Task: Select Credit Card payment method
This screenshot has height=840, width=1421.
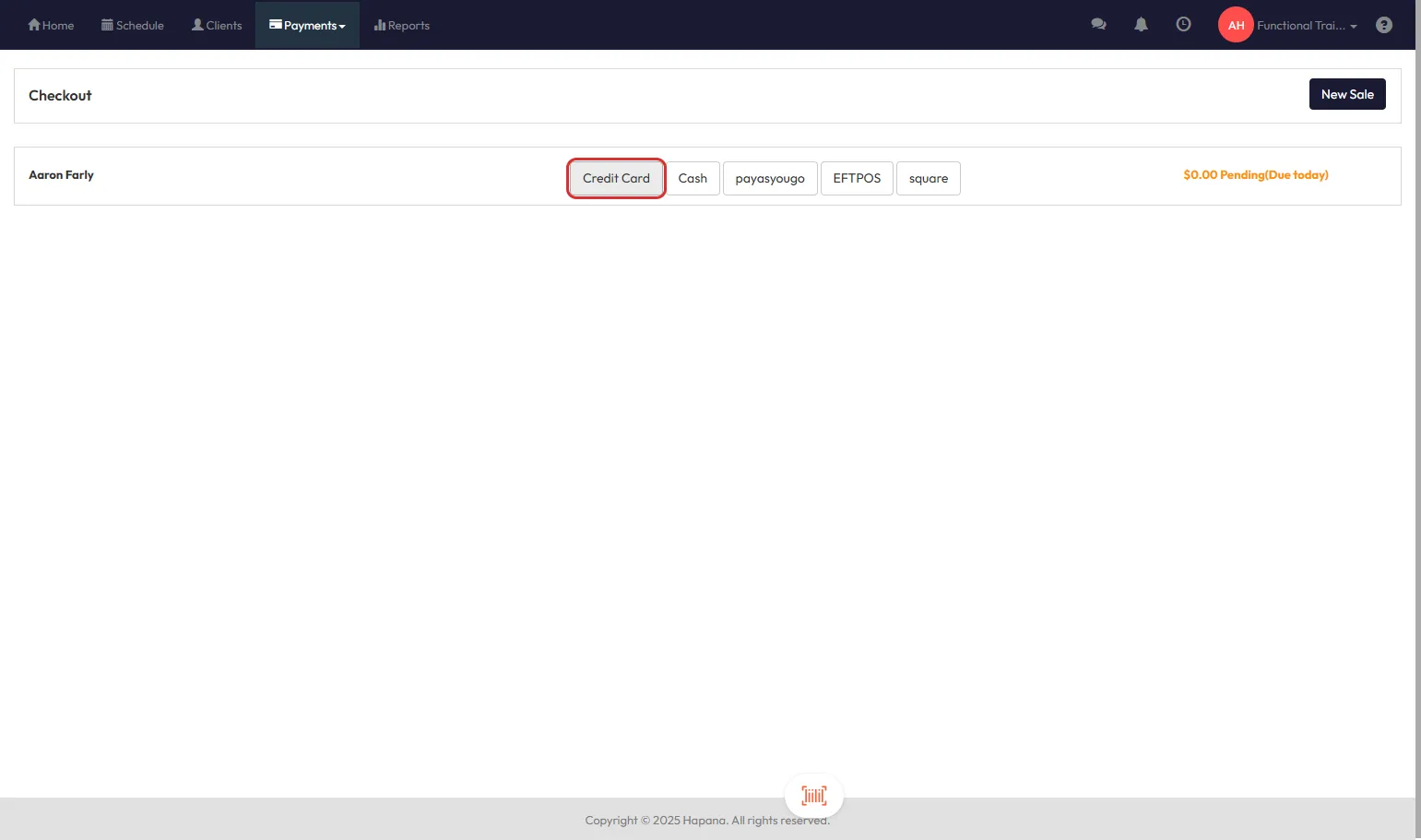Action: click(x=616, y=178)
